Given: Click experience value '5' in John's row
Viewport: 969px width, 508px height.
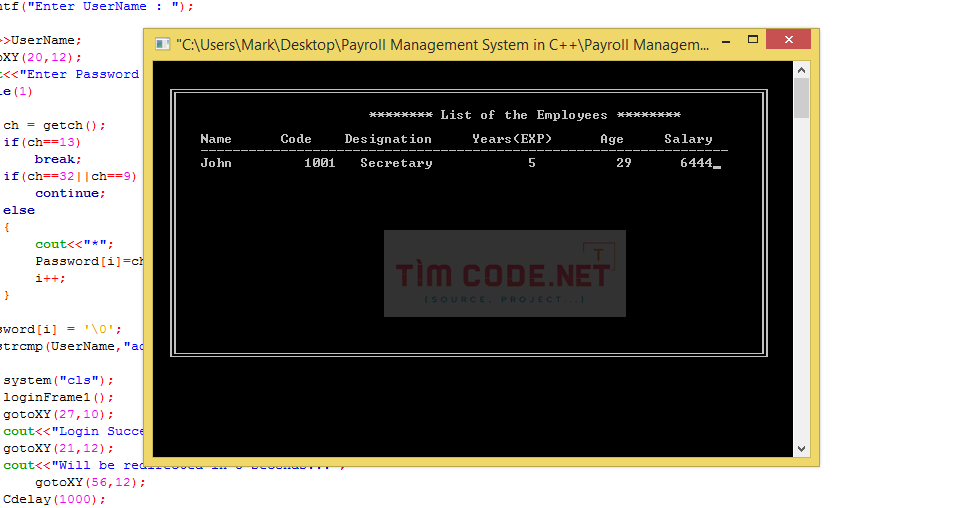Looking at the screenshot, I should pyautogui.click(x=531, y=163).
